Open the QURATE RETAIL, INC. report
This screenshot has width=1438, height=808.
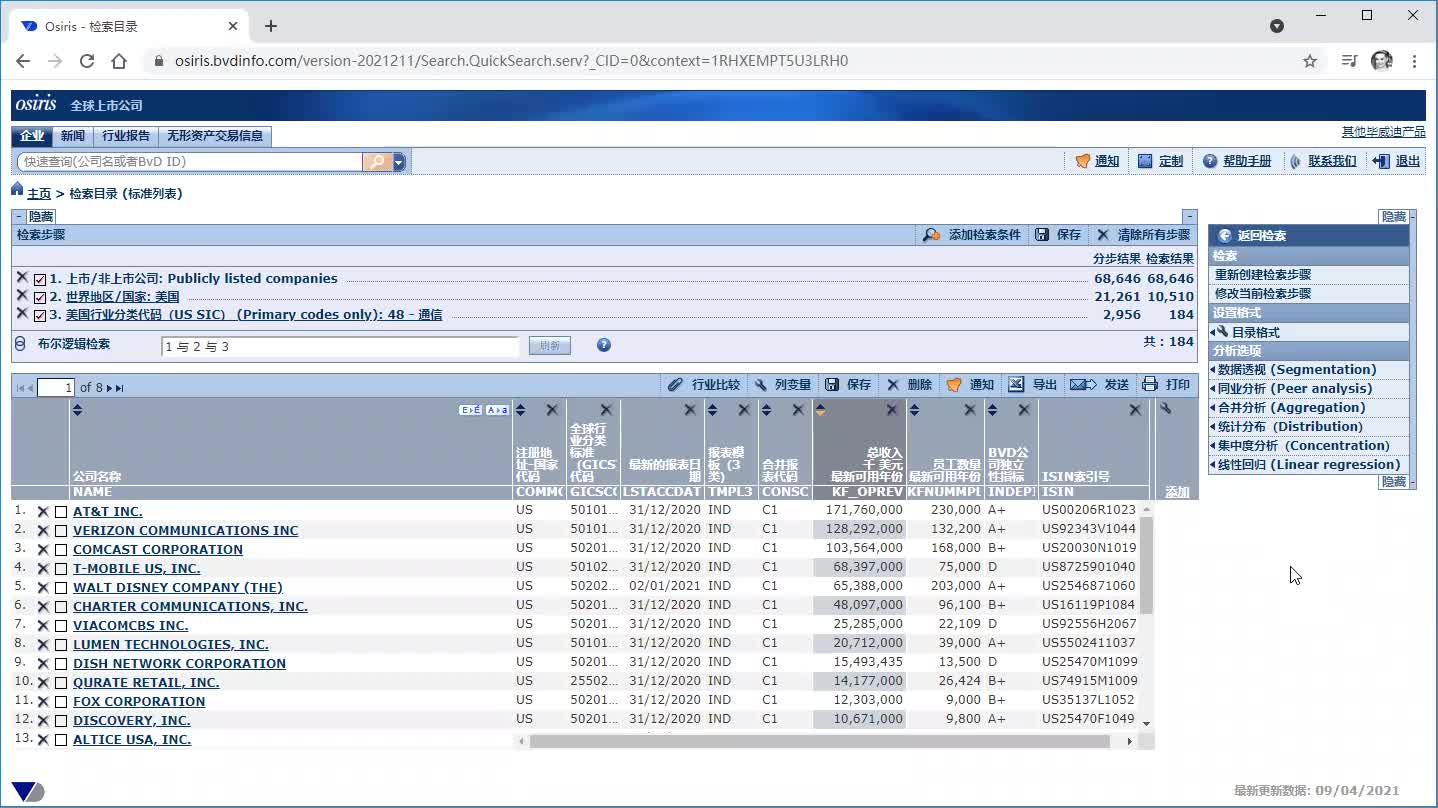click(x=146, y=682)
